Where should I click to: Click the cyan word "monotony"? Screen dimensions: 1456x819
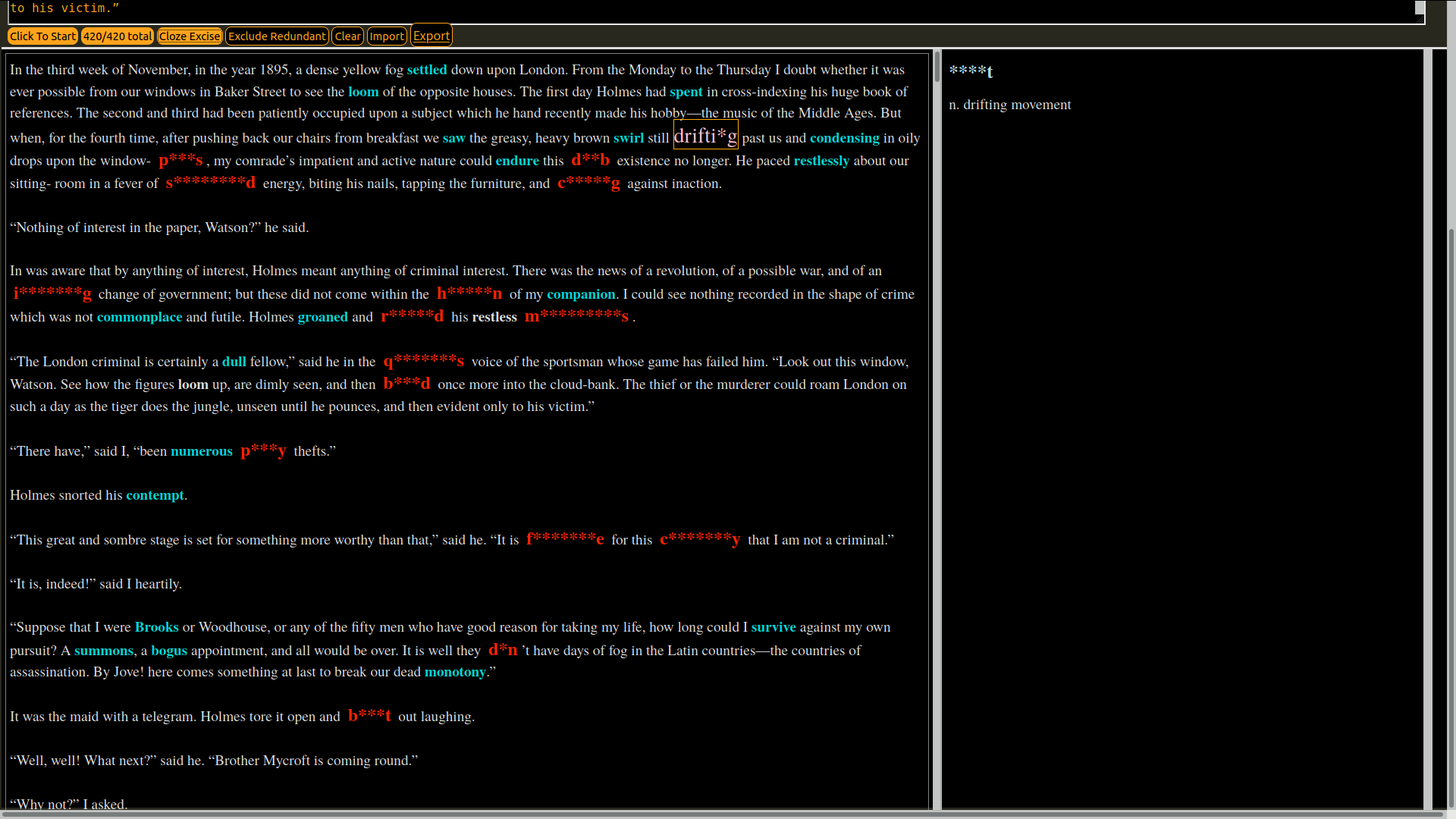pyautogui.click(x=455, y=672)
